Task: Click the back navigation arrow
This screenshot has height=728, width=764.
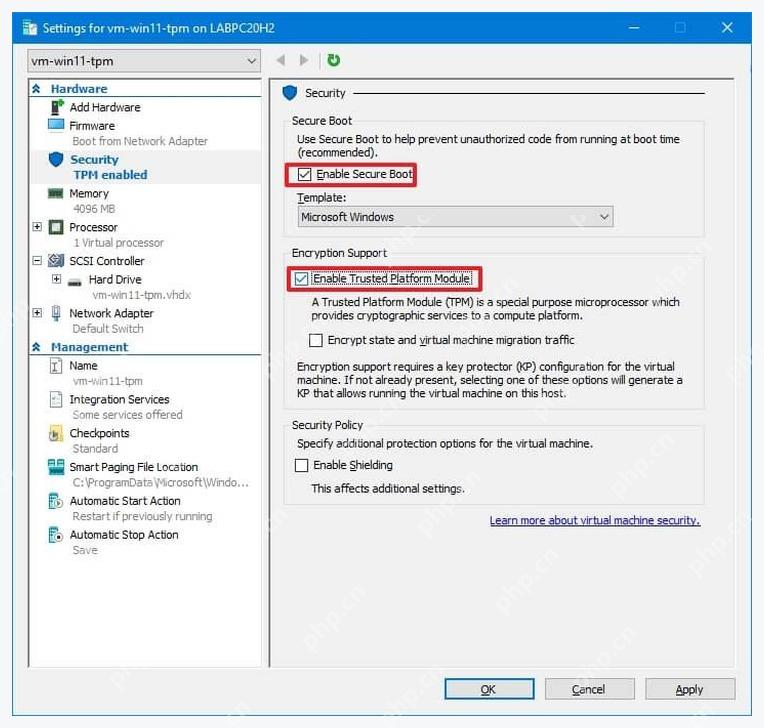Action: pyautogui.click(x=281, y=60)
